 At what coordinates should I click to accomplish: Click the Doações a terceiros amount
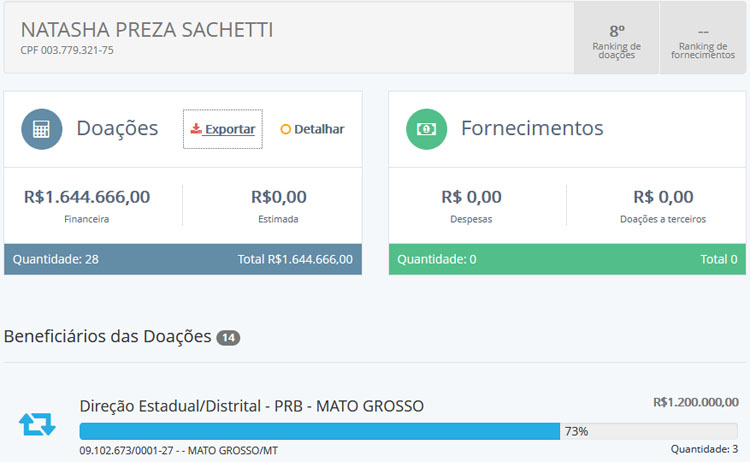click(x=663, y=197)
